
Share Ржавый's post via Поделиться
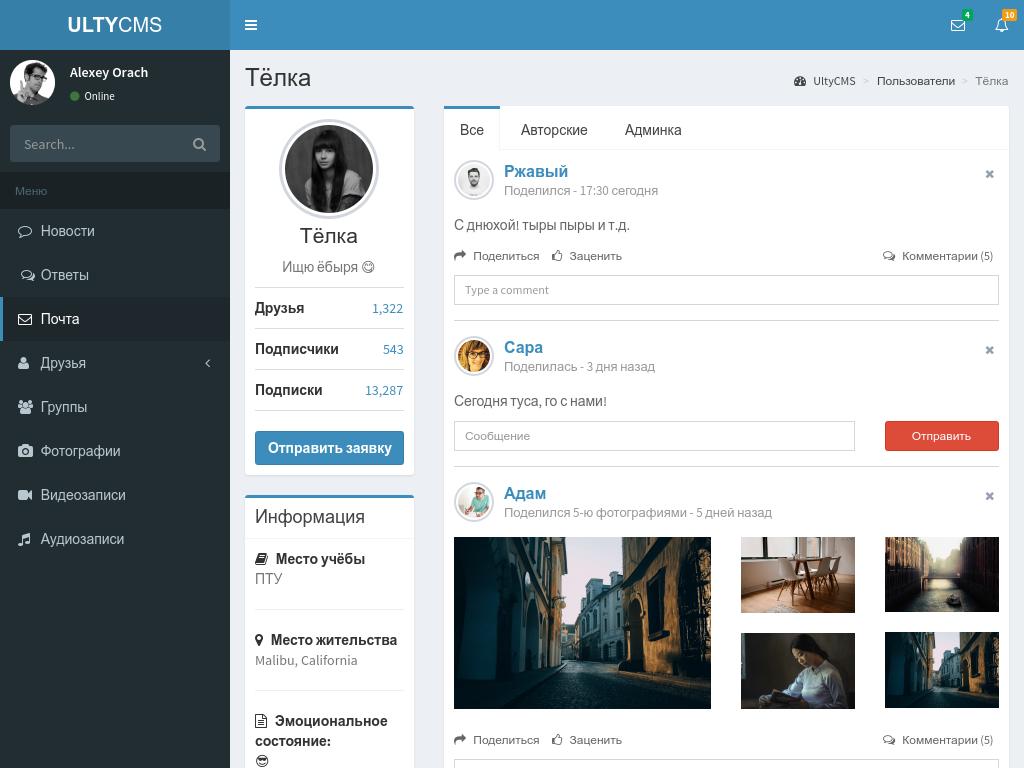coord(497,256)
